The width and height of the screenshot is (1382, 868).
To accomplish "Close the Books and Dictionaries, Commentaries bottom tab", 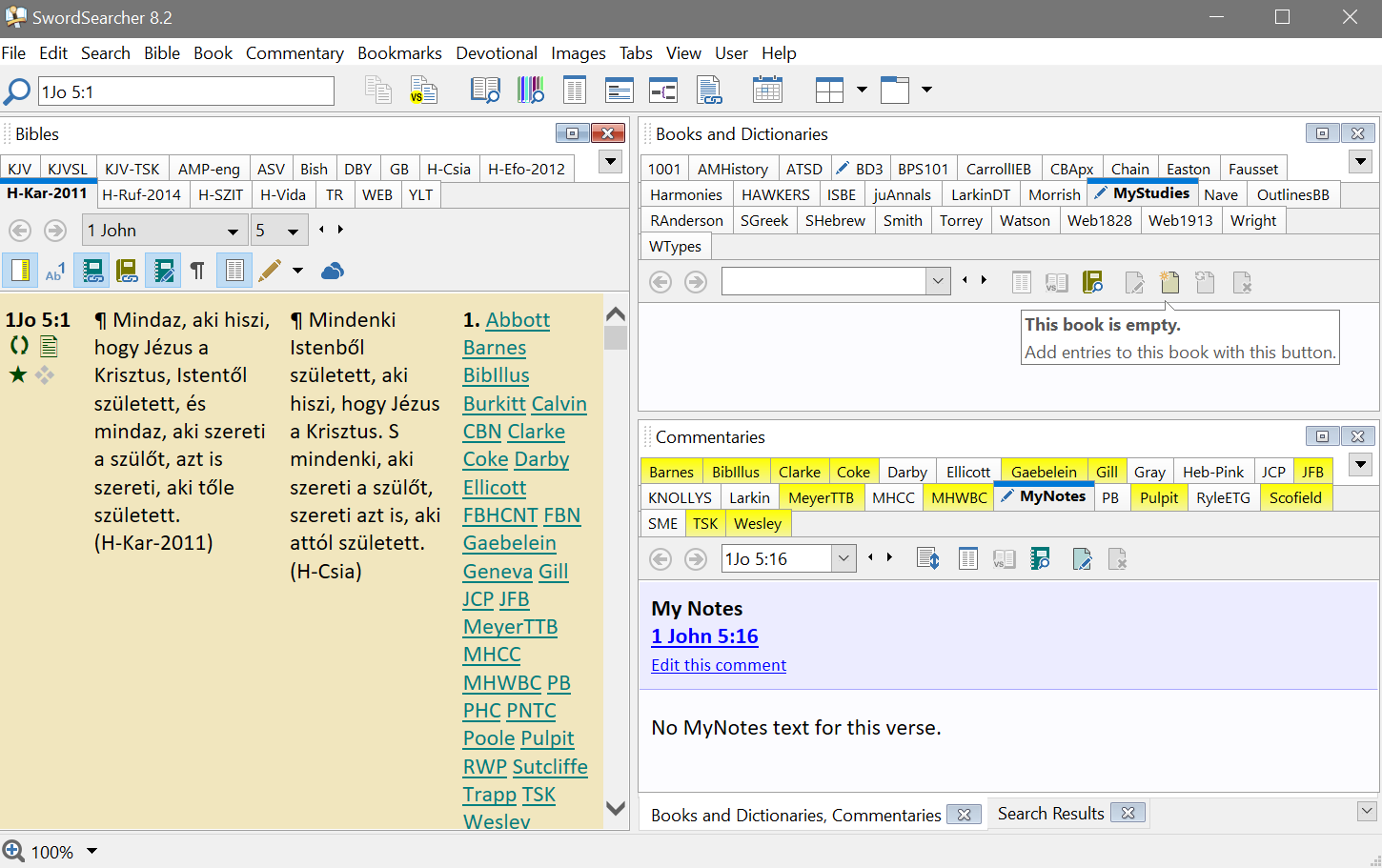I will click(x=965, y=815).
